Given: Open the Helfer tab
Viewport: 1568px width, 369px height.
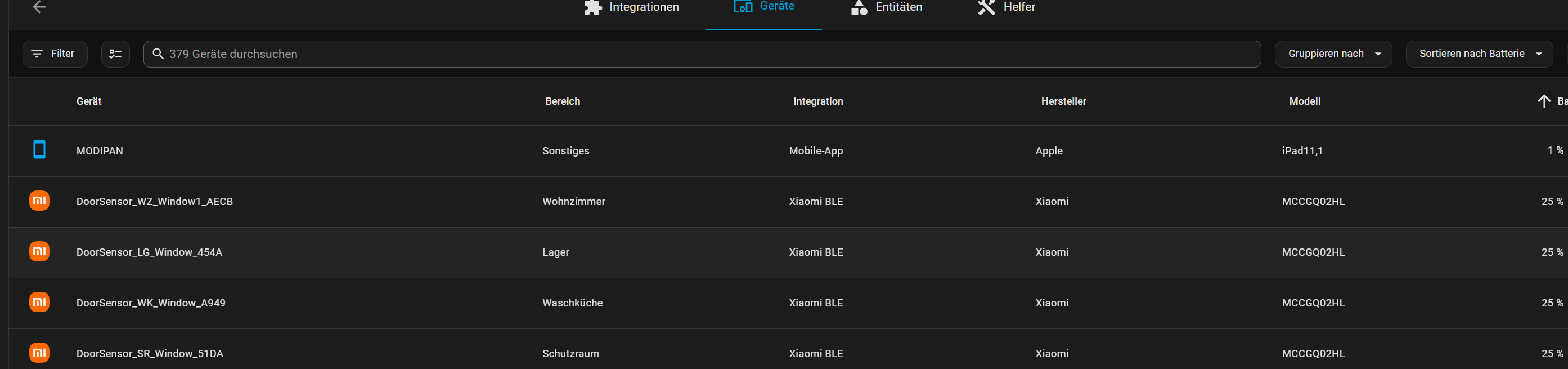Looking at the screenshot, I should point(1006,7).
